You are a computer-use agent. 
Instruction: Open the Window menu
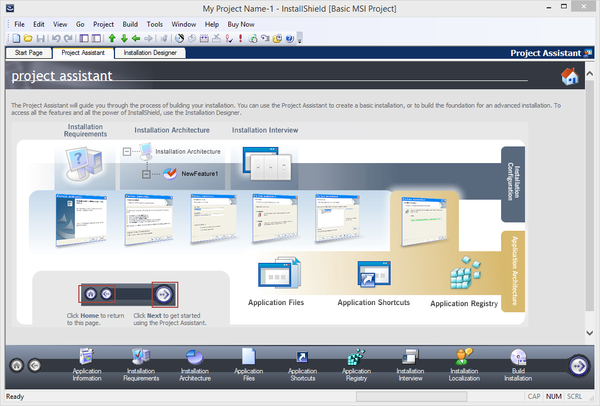[184, 24]
